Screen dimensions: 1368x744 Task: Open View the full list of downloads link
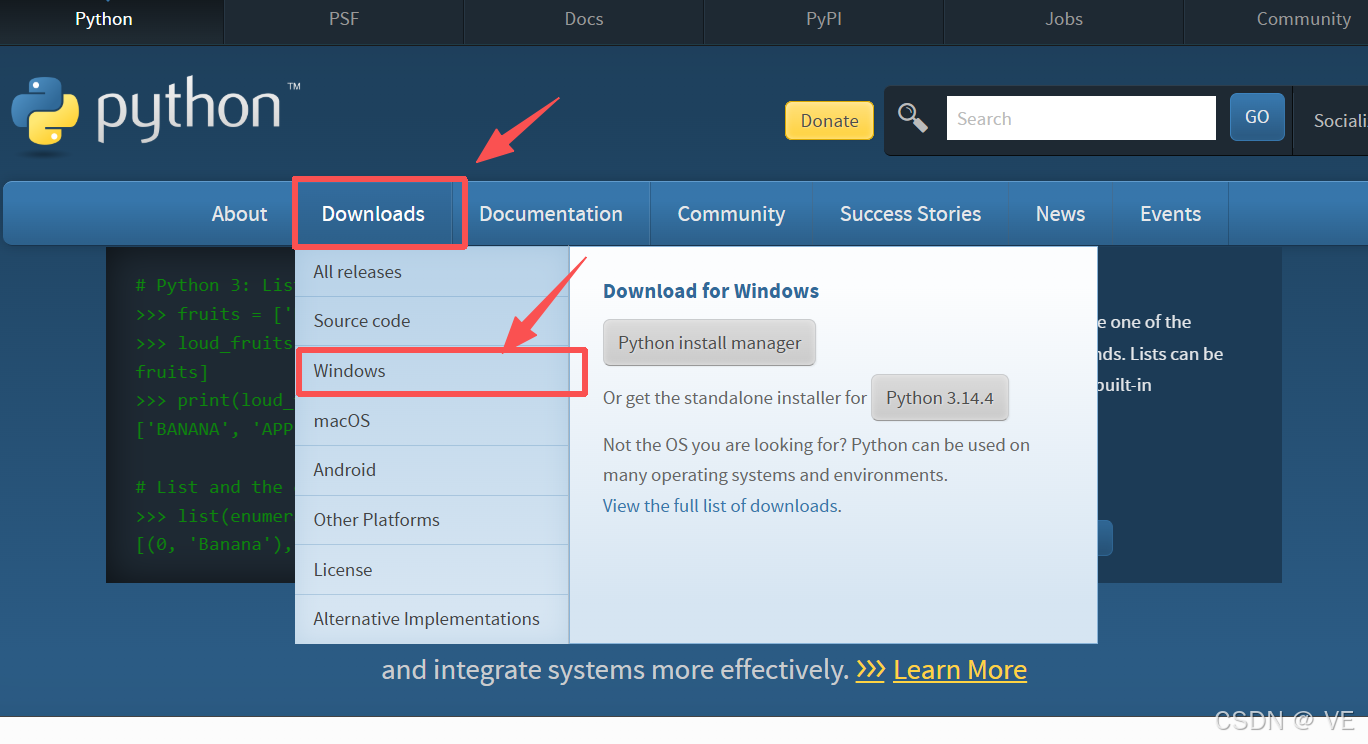click(x=722, y=506)
